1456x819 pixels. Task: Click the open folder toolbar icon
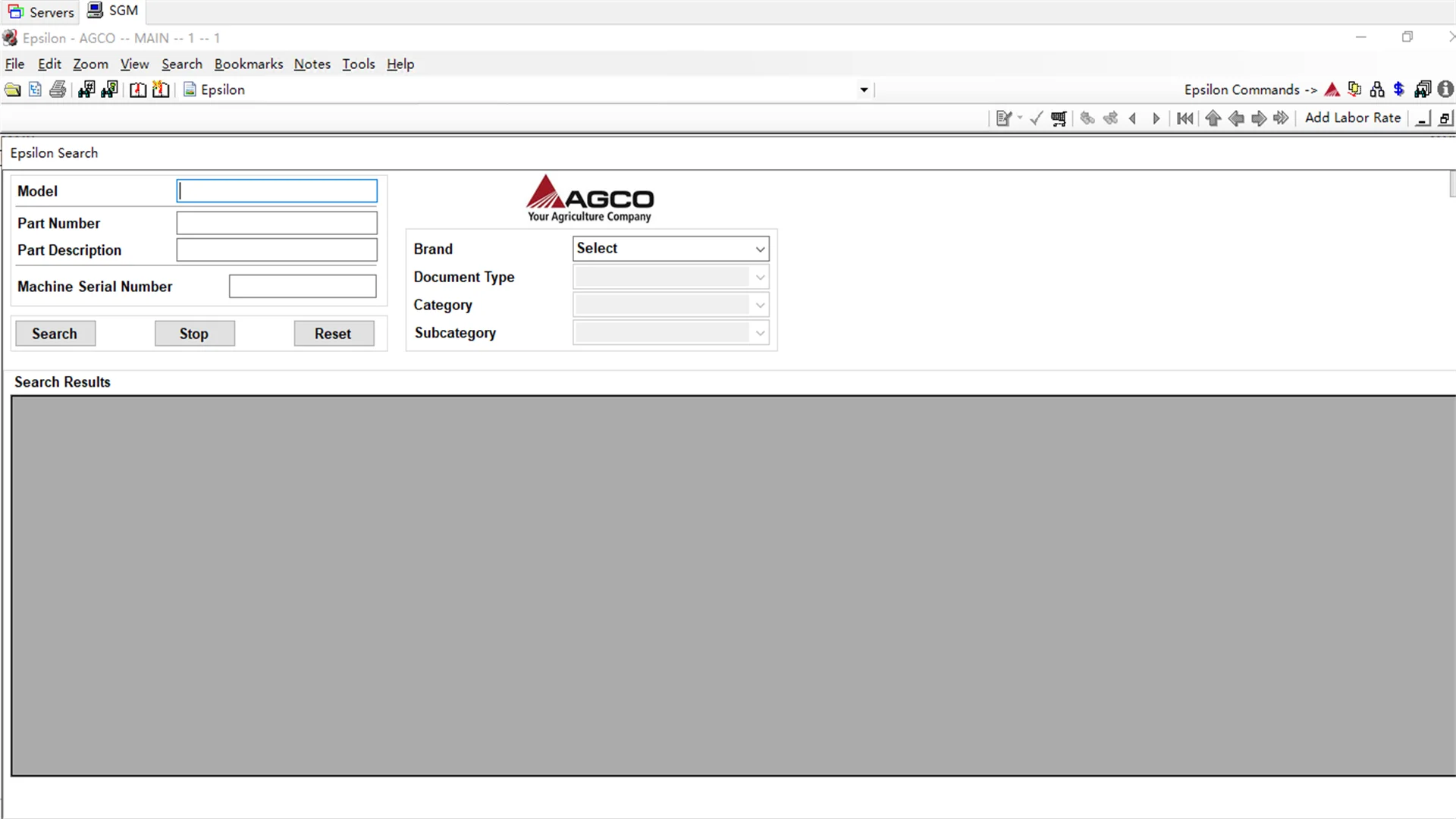(x=13, y=89)
